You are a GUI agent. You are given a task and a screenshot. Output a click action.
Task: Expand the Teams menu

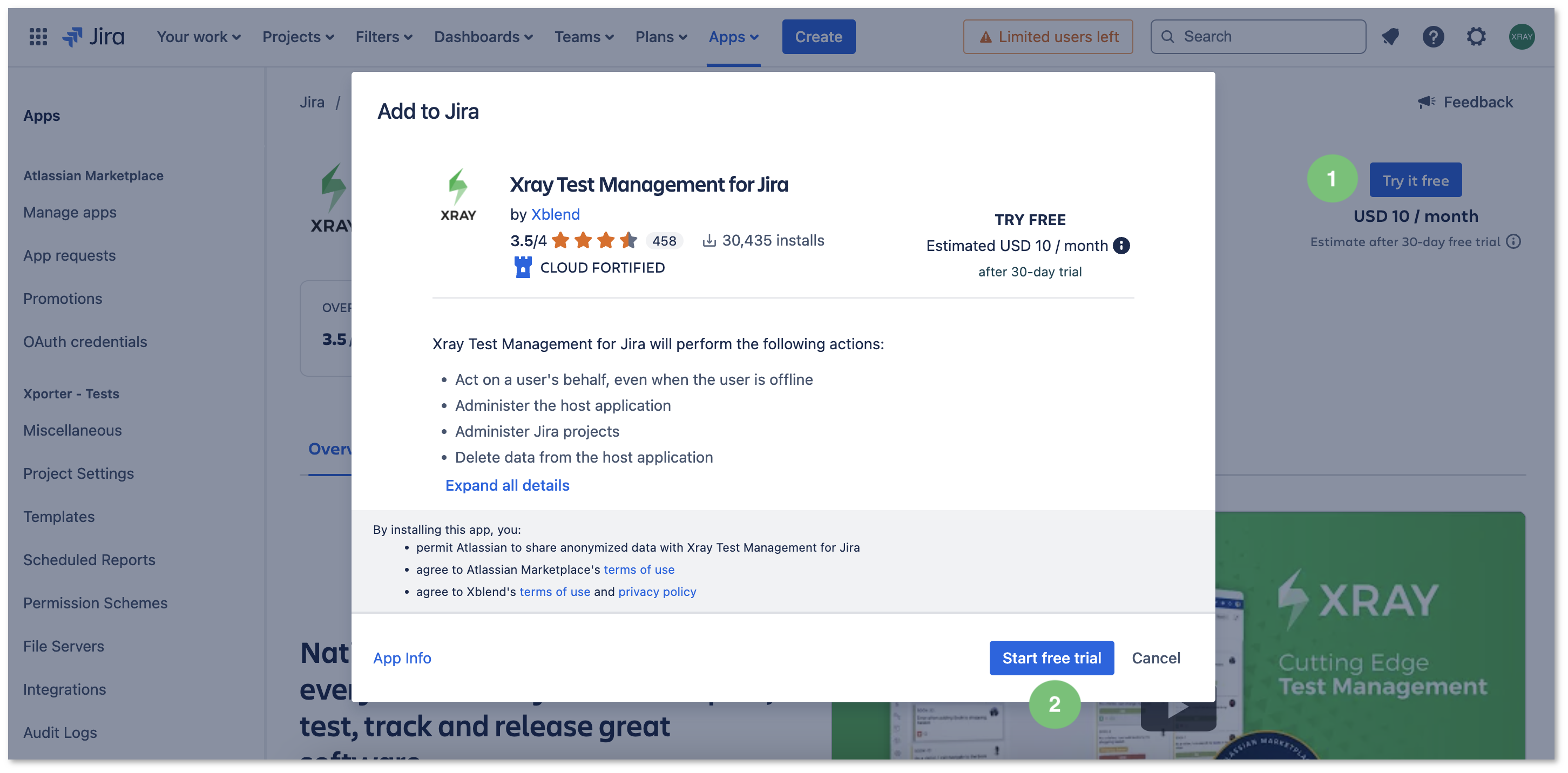(x=584, y=37)
